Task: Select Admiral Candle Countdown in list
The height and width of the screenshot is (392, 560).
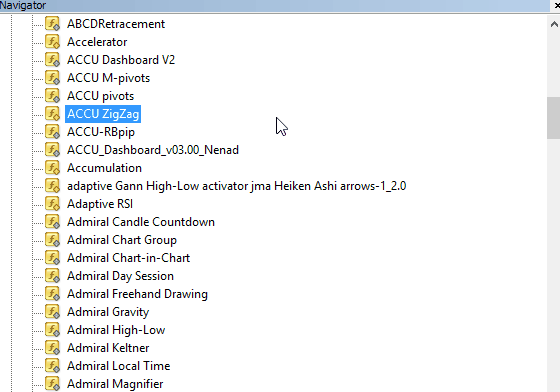Action: coord(141,222)
